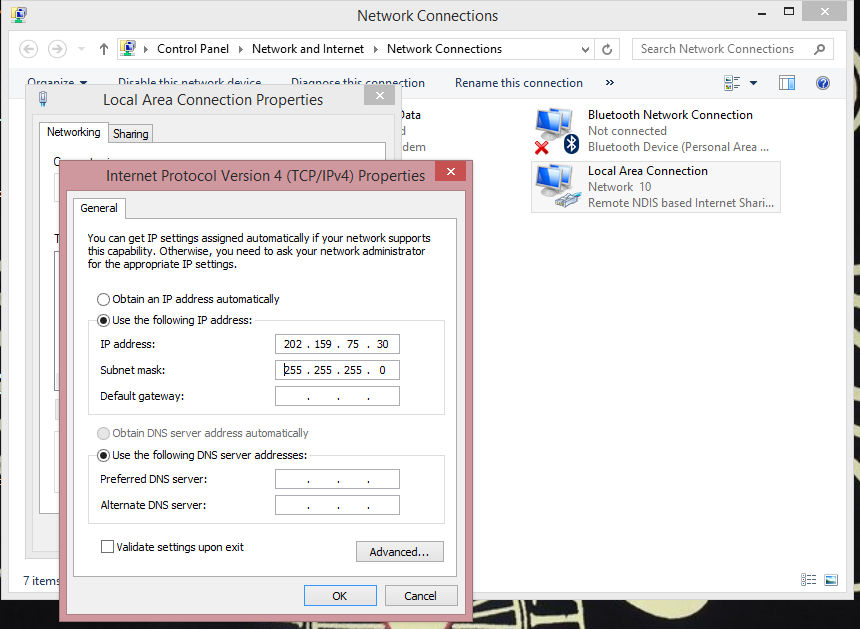Minimize the Network Connections window
Viewport: 860px width, 629px height.
[762, 13]
